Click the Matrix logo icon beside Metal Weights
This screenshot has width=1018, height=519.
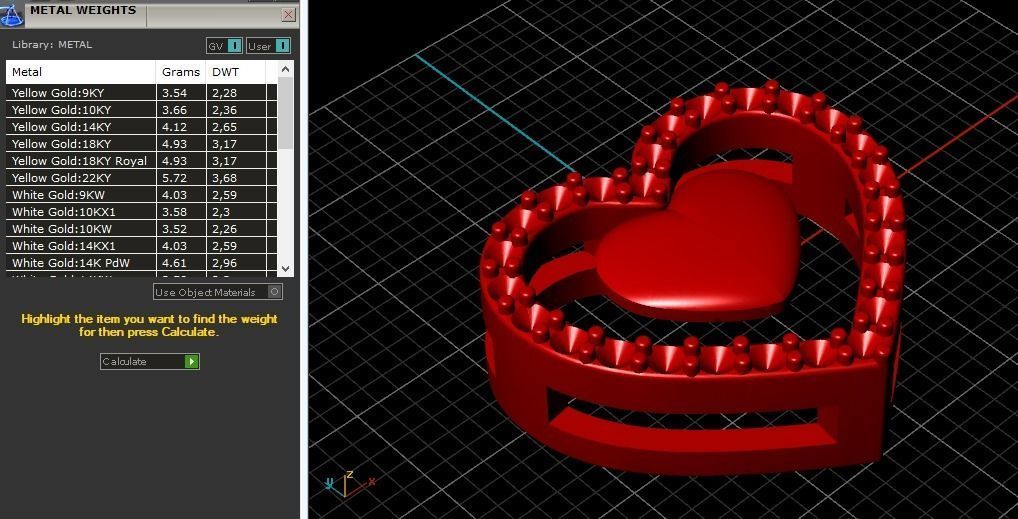pos(11,14)
